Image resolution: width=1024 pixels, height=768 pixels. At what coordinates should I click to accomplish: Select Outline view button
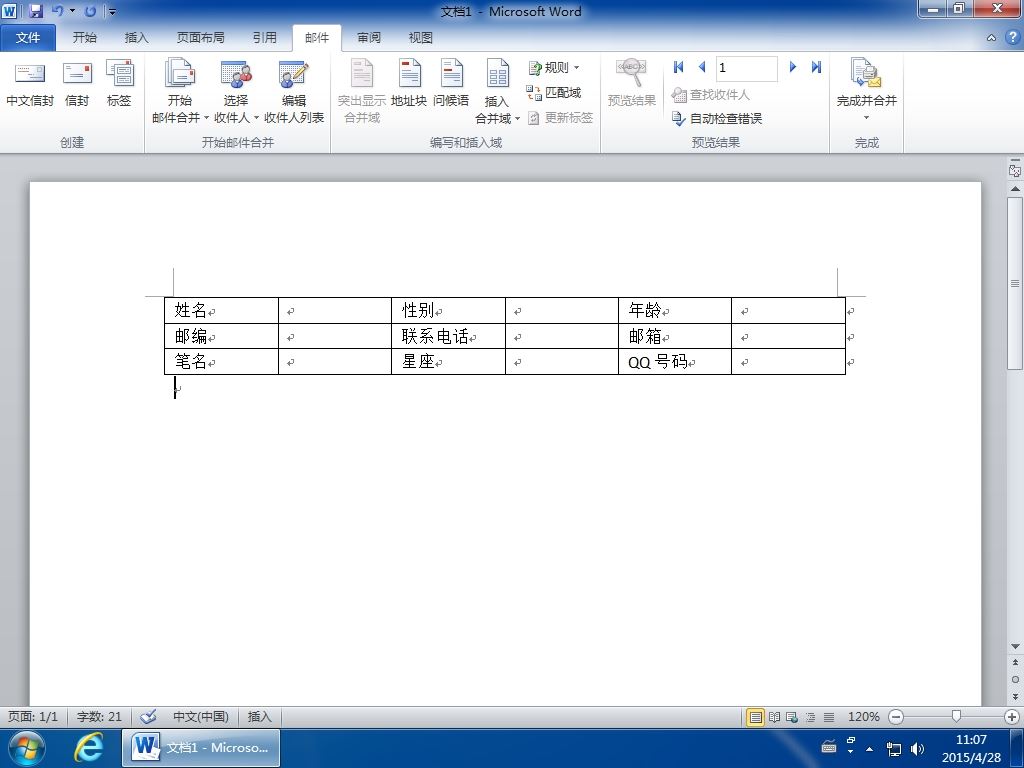[810, 717]
